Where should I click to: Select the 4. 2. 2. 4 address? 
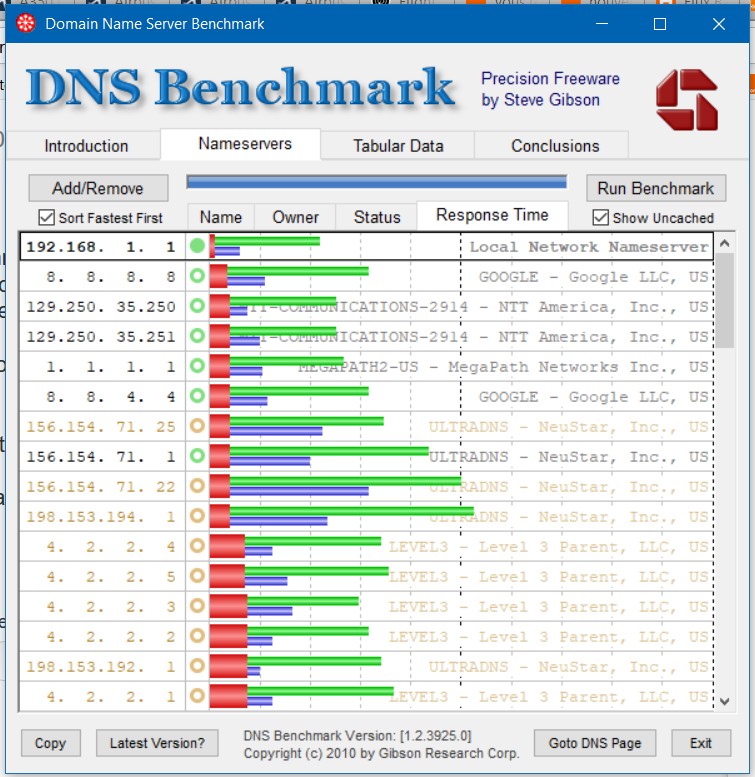pyautogui.click(x=111, y=546)
